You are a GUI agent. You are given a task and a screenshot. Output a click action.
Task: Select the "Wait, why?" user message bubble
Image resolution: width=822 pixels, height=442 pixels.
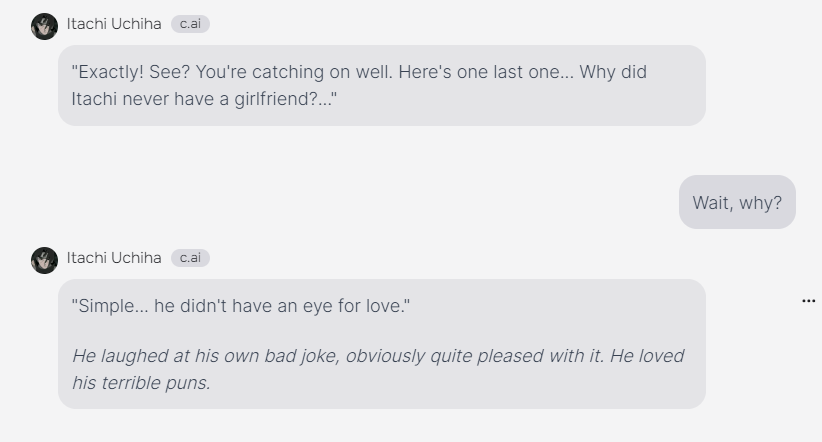pyautogui.click(x=737, y=203)
